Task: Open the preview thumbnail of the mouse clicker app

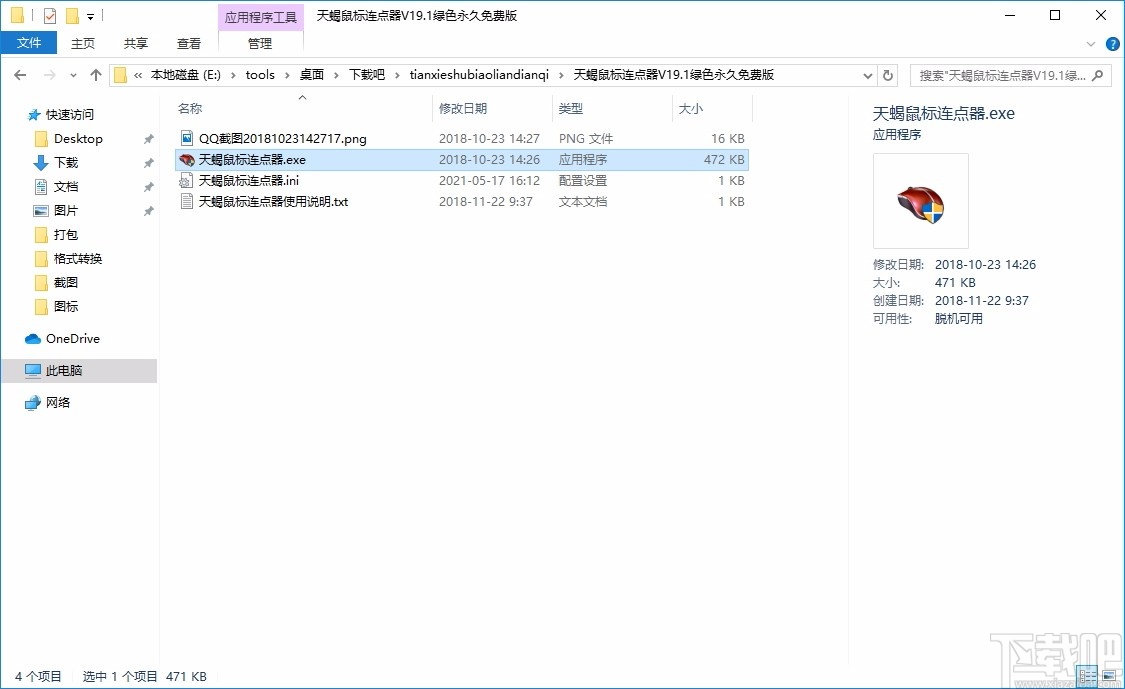Action: [920, 200]
